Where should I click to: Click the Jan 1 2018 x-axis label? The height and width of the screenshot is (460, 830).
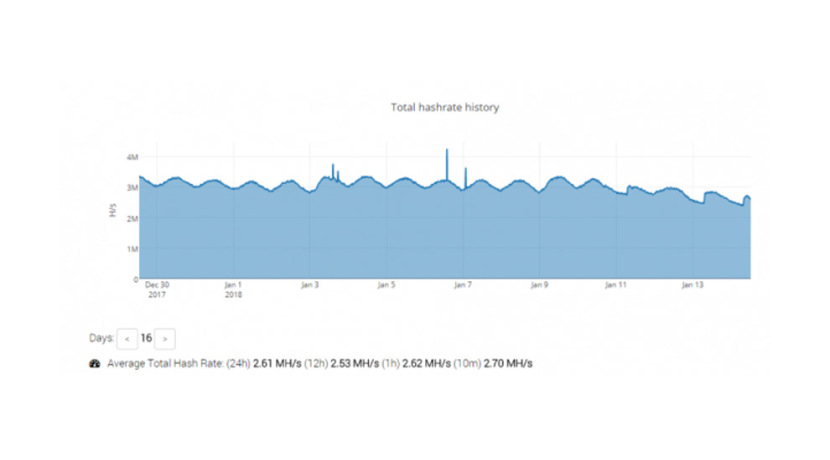[233, 290]
